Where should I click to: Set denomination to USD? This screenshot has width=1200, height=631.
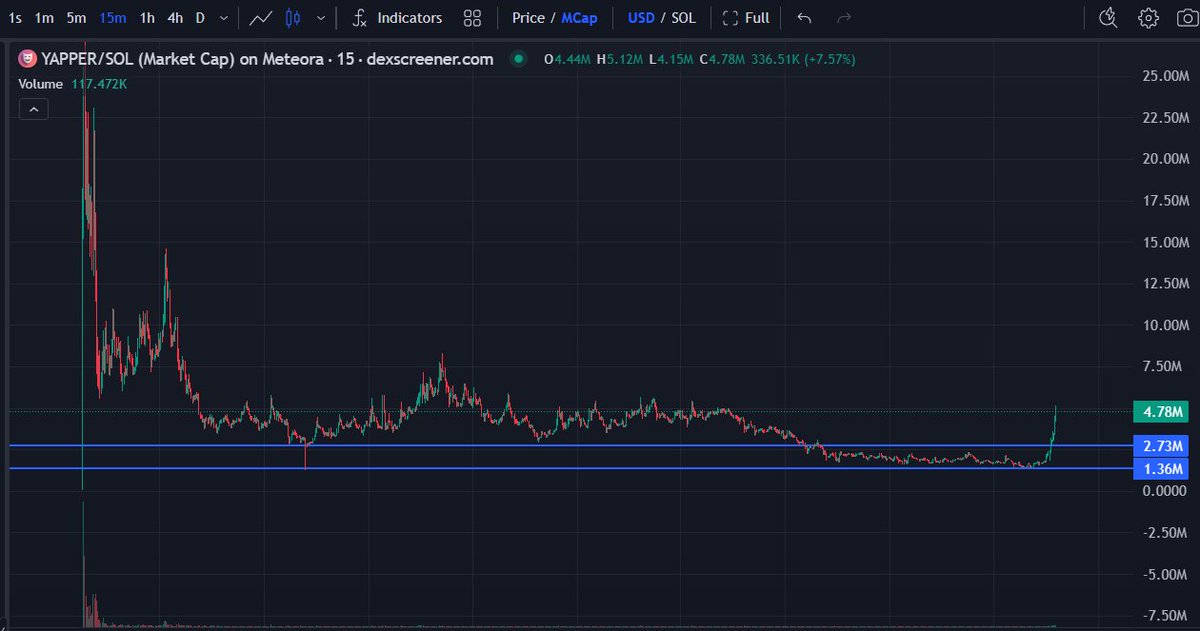[x=640, y=18]
